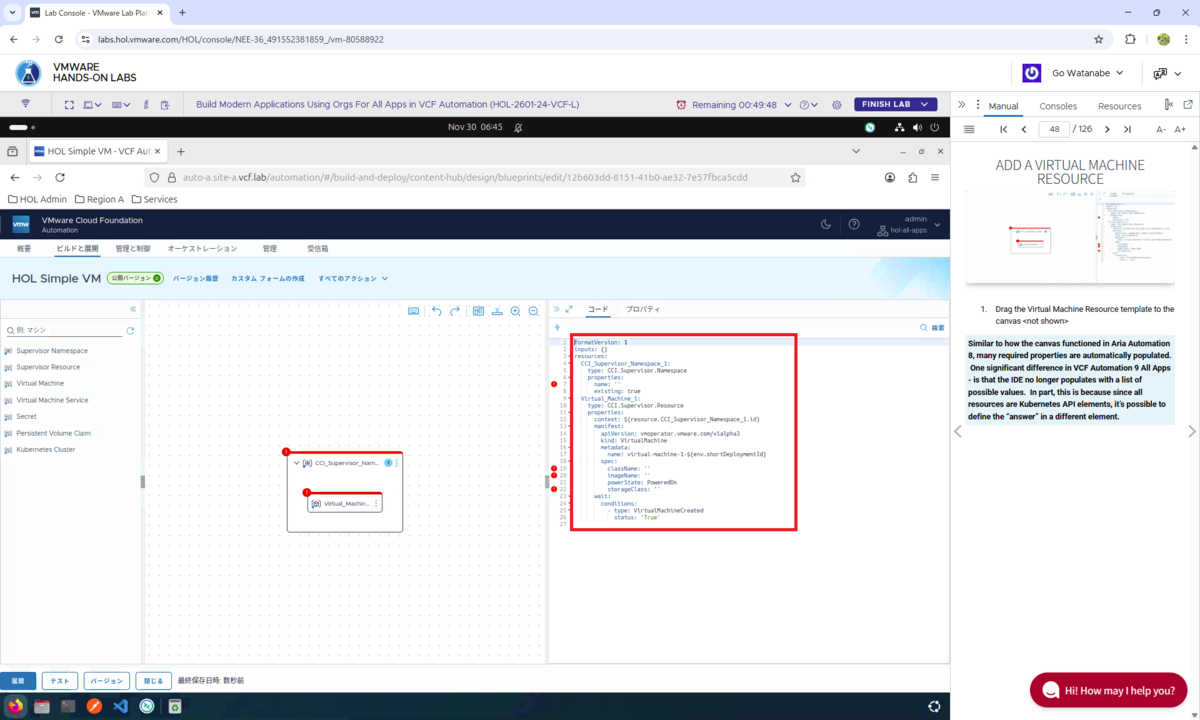Open the lab settings gear icon
This screenshot has width=1200, height=720.
tap(837, 104)
